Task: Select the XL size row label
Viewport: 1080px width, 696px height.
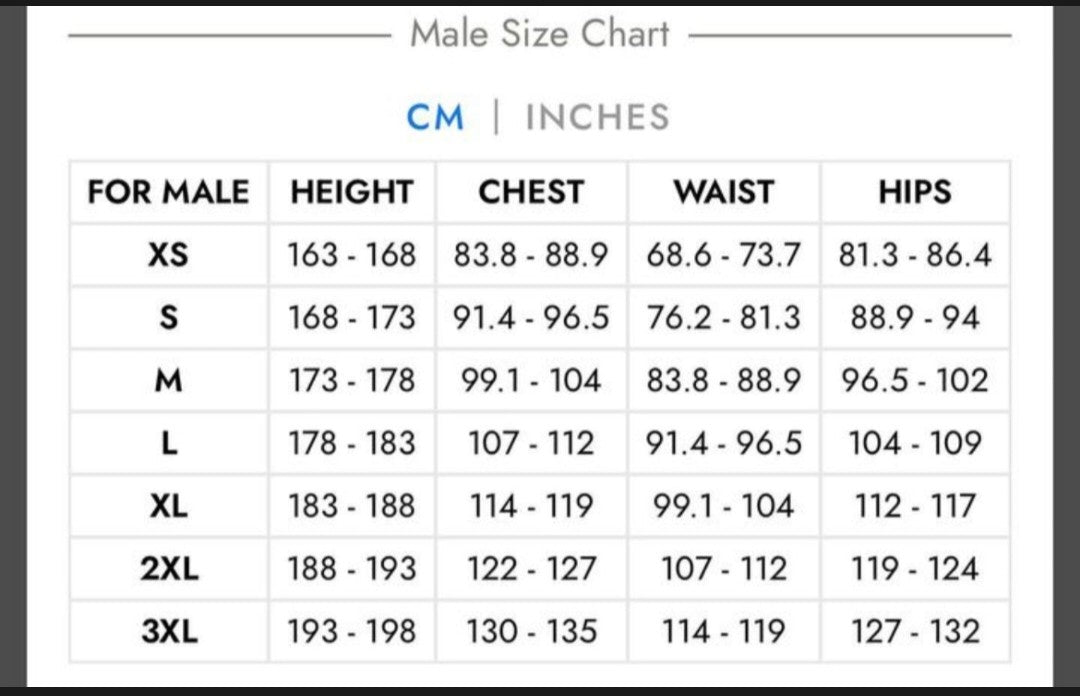Action: (x=169, y=506)
